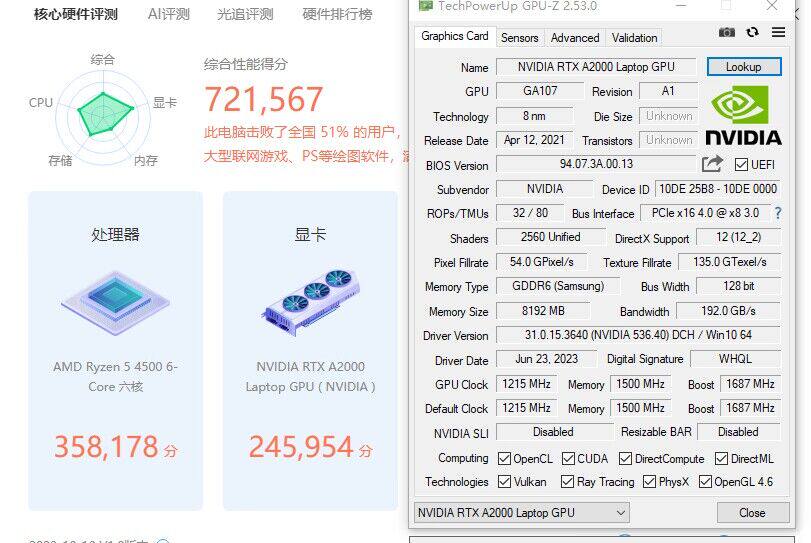811x543 pixels.
Task: Click the Resizable BAR Disabled value
Action: tap(739, 432)
